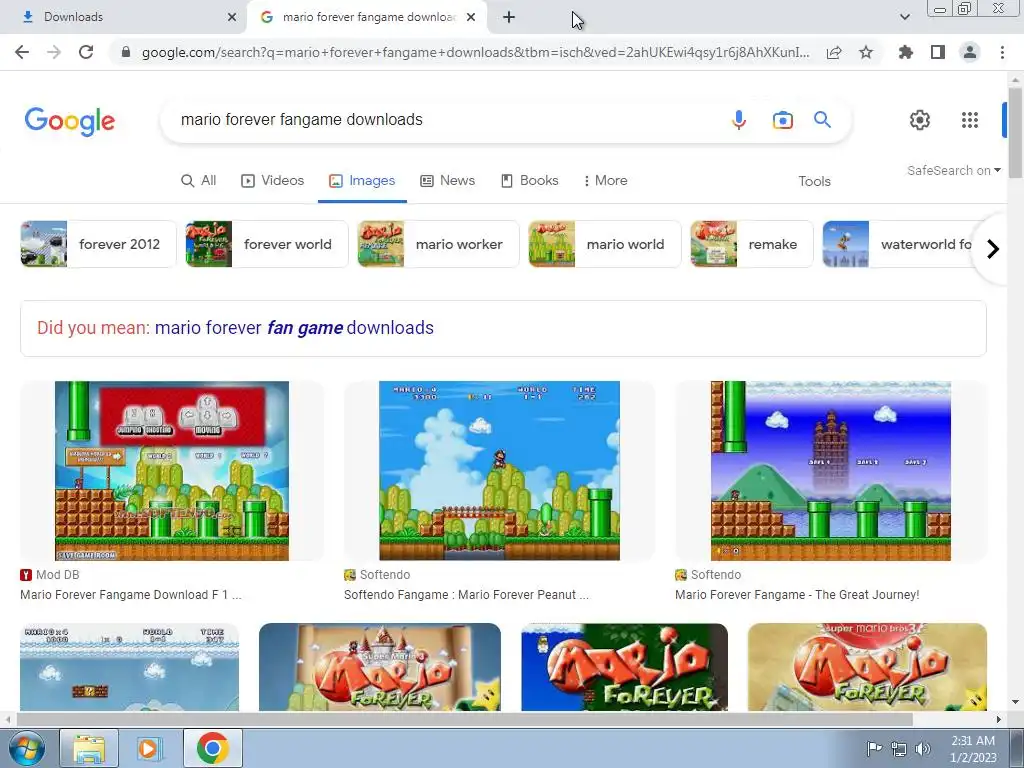The width and height of the screenshot is (1024, 768).
Task: Open the Google apps grid
Action: (970, 120)
